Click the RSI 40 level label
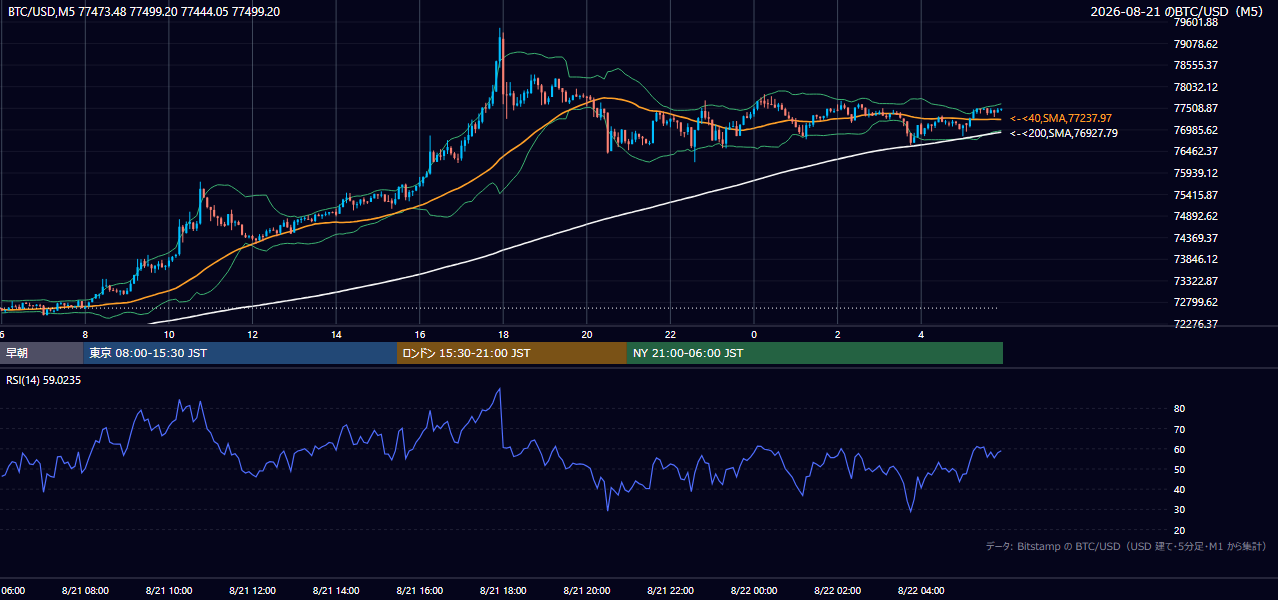Viewport: 1278px width, 600px height. [x=1179, y=489]
